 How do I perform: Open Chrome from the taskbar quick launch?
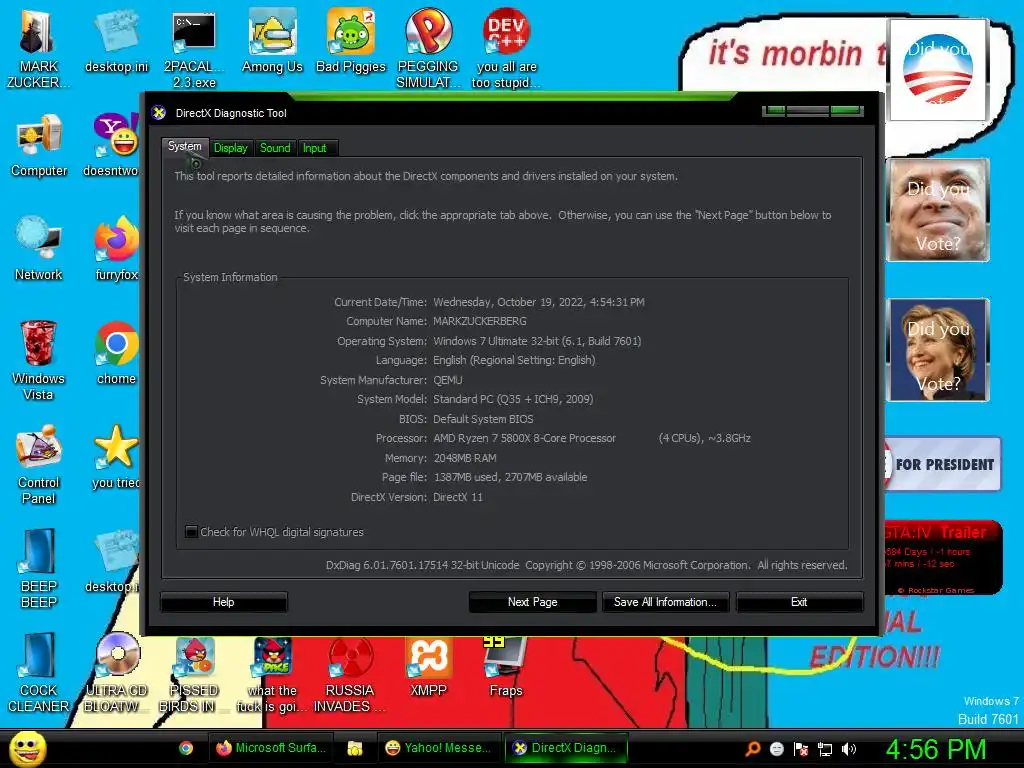[x=186, y=748]
